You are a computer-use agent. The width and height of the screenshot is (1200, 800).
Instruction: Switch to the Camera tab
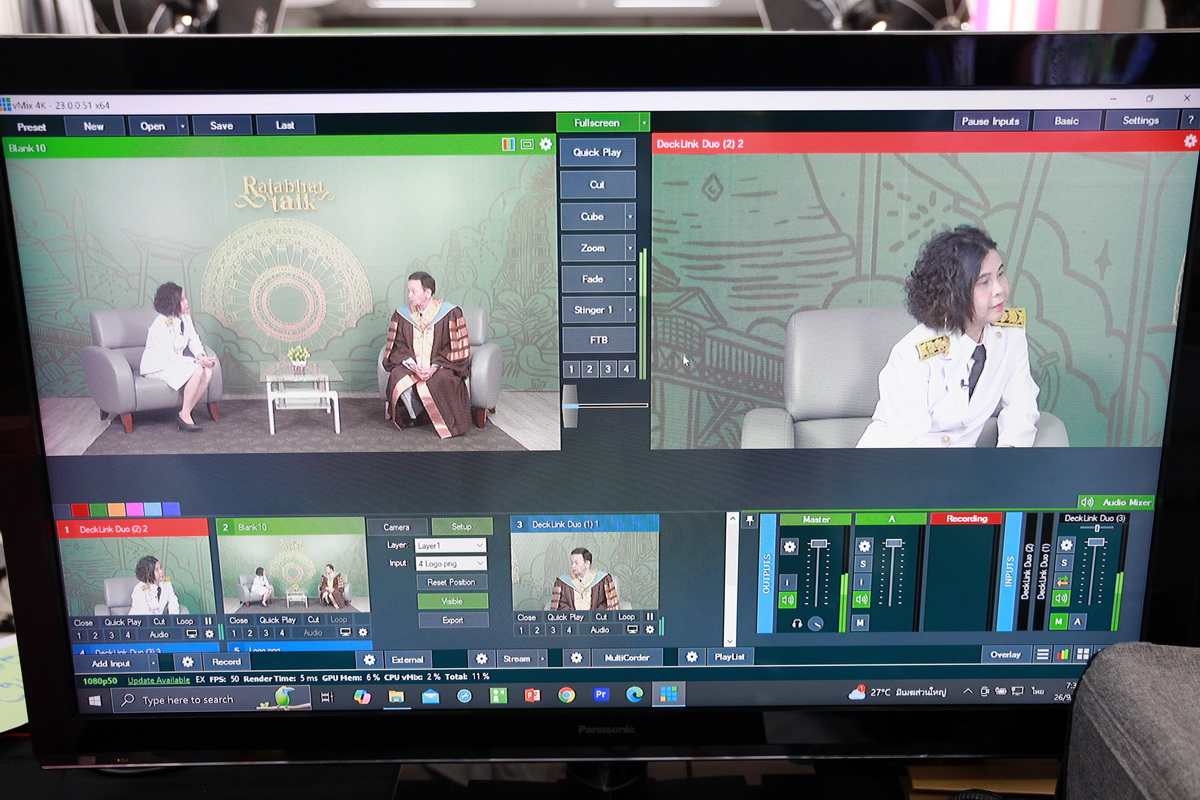(x=396, y=527)
